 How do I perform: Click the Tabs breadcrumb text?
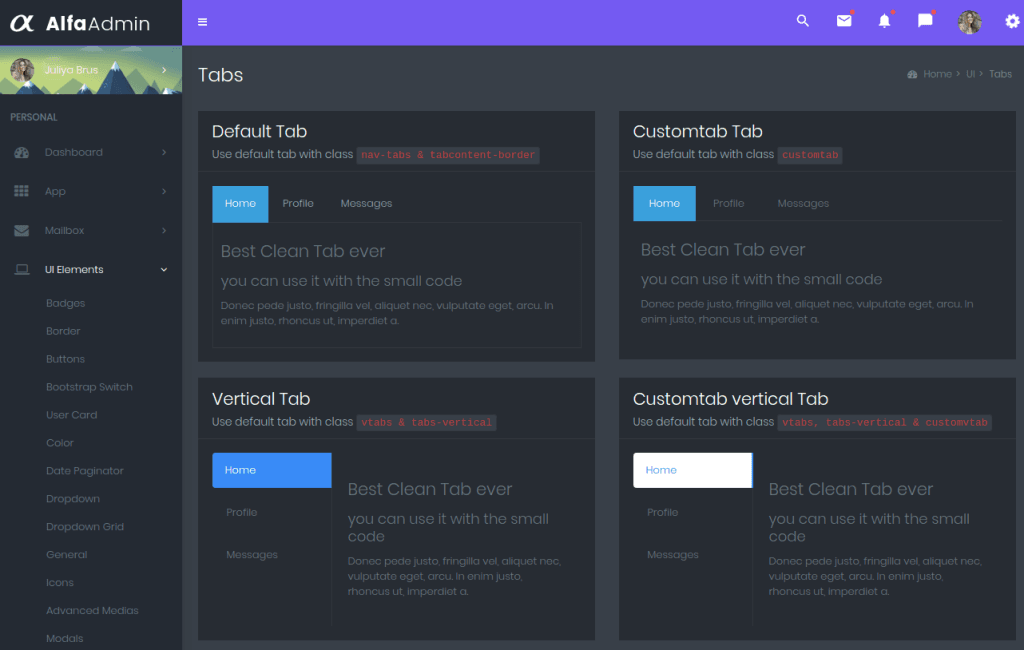pyautogui.click(x=1000, y=74)
